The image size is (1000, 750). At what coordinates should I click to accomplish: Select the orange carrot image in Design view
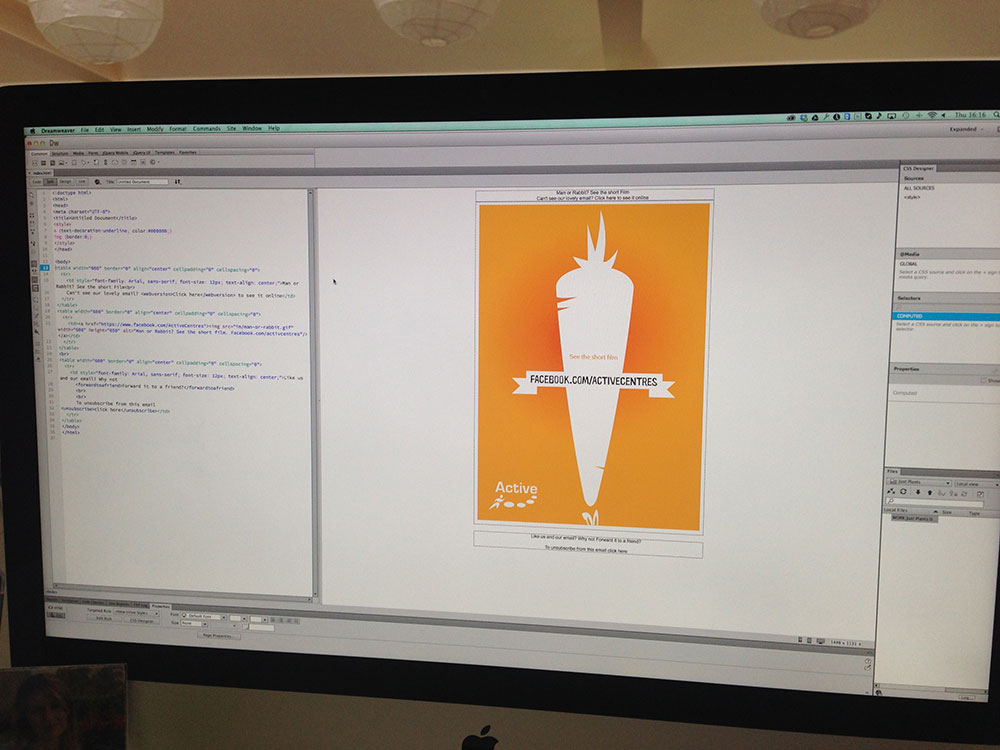[x=593, y=367]
